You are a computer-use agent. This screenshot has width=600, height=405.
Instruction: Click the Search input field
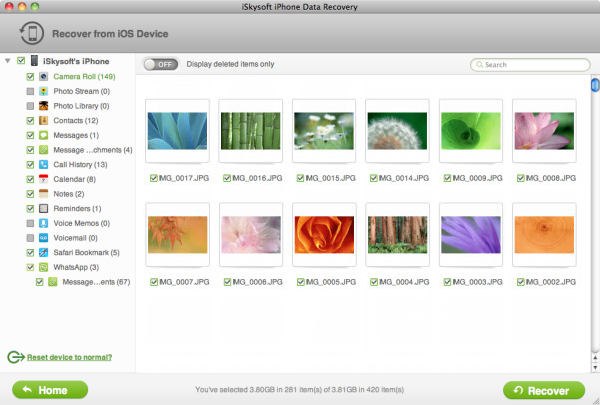pos(530,65)
